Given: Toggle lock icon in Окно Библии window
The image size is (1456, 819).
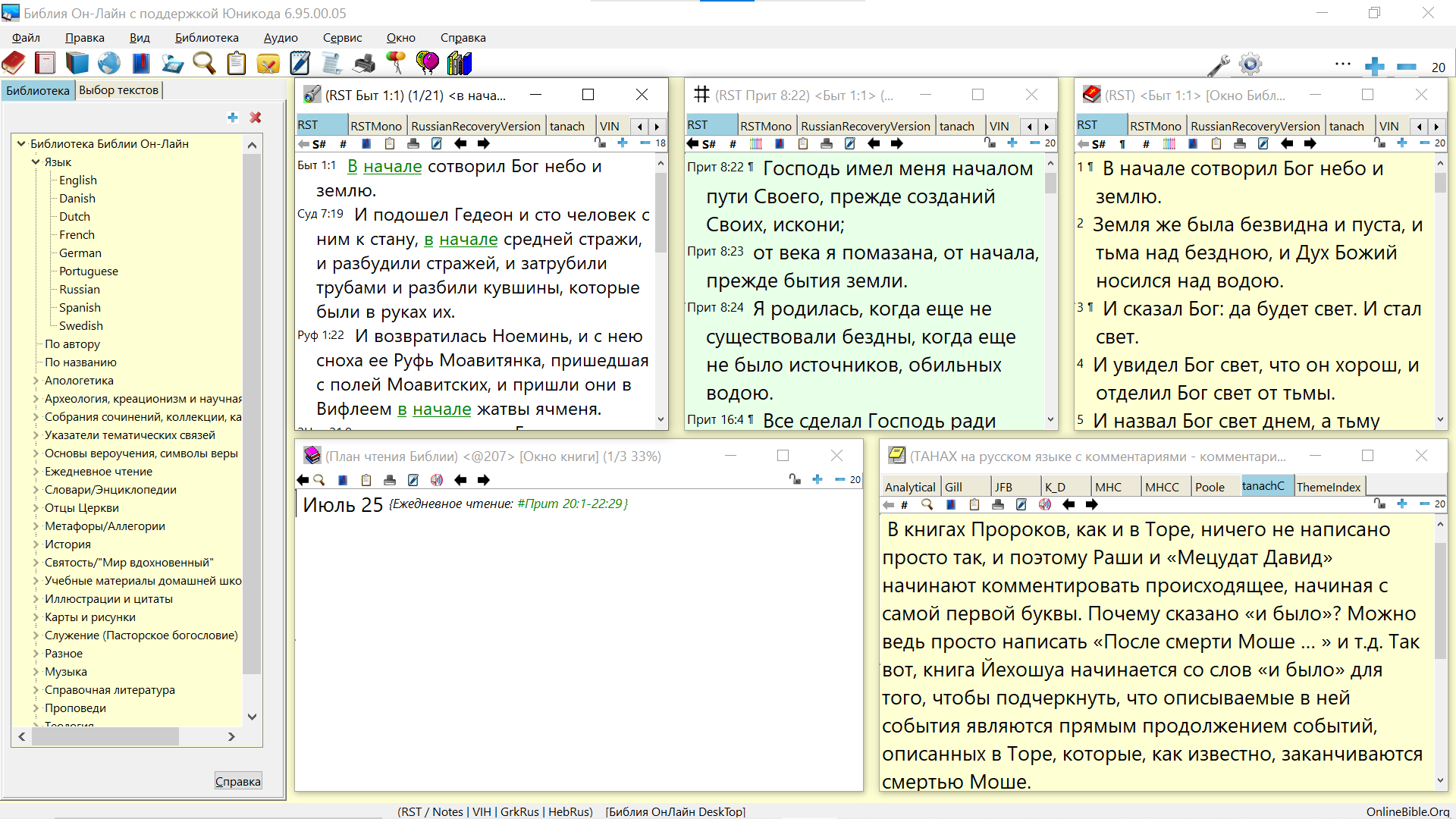Looking at the screenshot, I should coord(1379,143).
